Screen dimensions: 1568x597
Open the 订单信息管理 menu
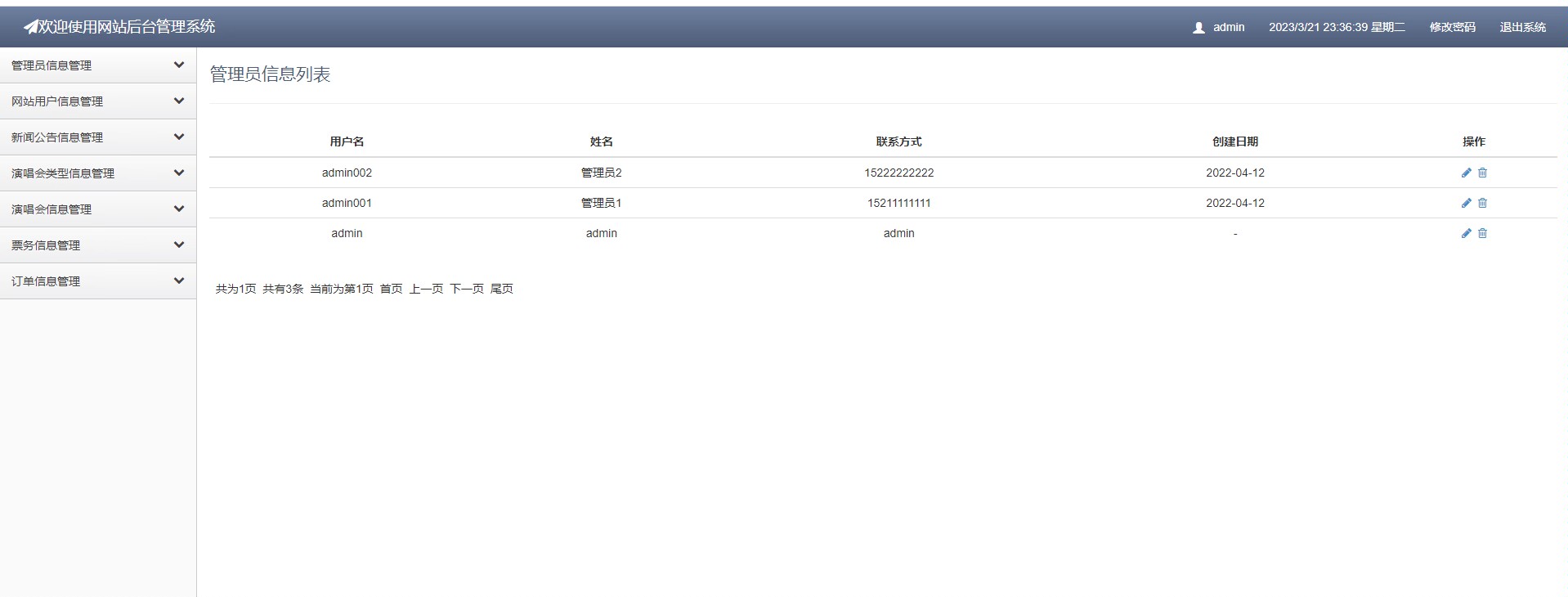[x=98, y=281]
